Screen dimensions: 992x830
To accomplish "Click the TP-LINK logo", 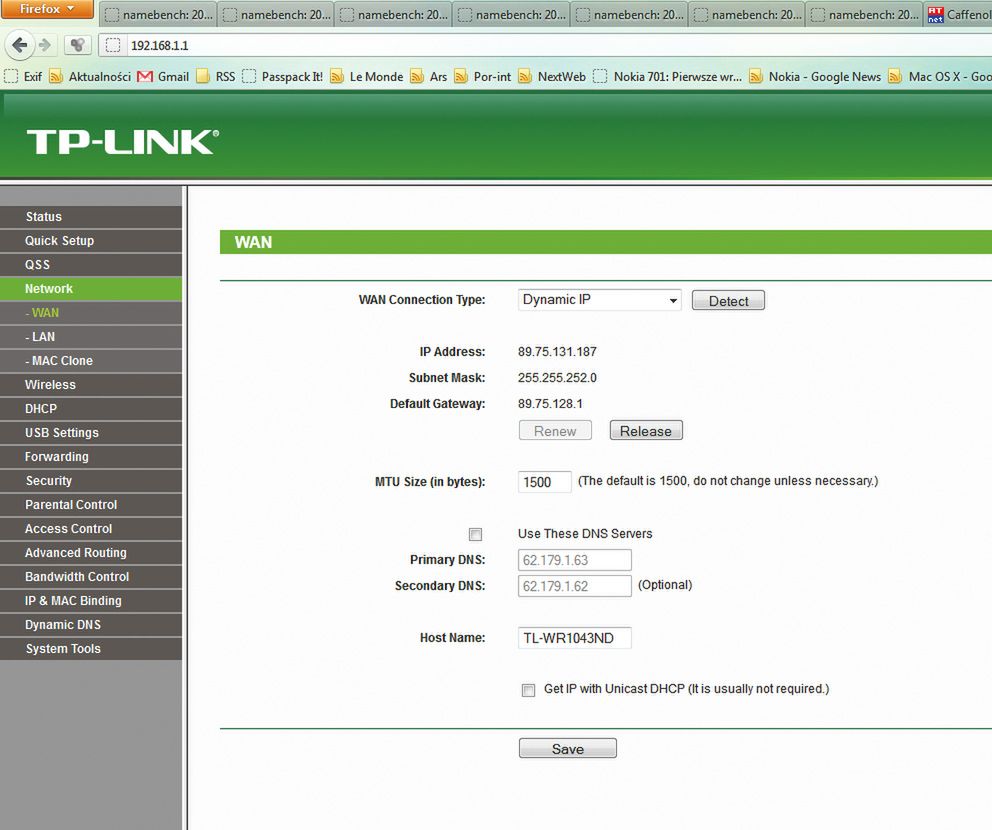I will (123, 142).
